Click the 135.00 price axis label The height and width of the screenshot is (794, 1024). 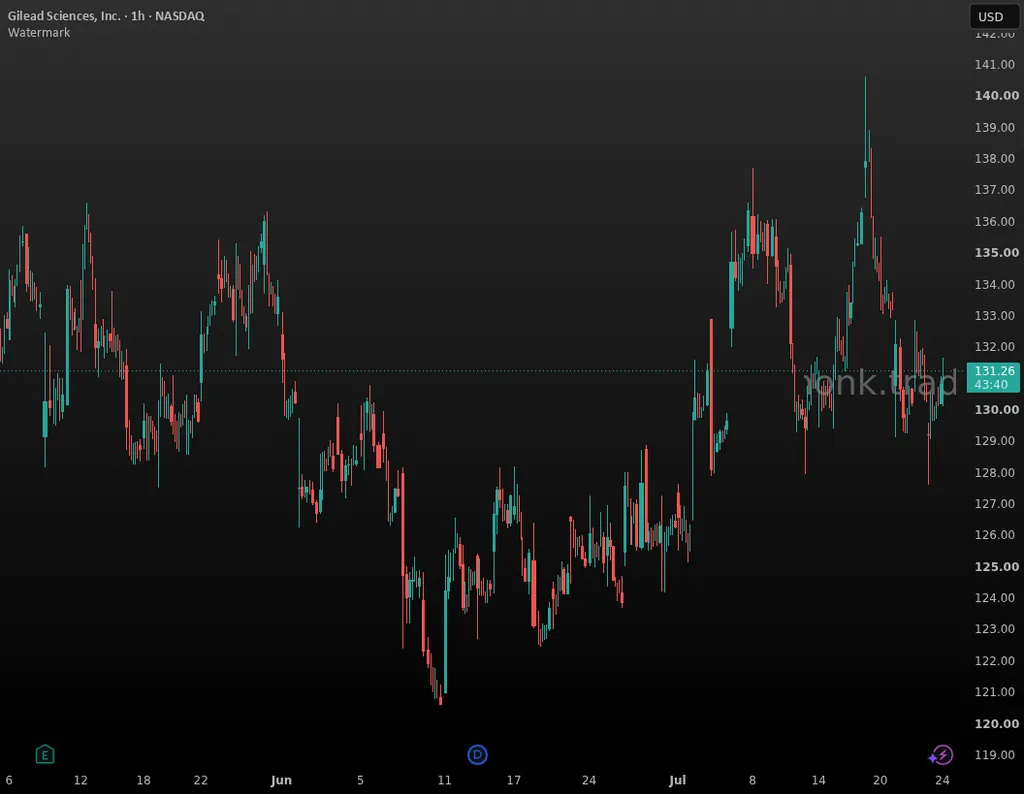[997, 252]
